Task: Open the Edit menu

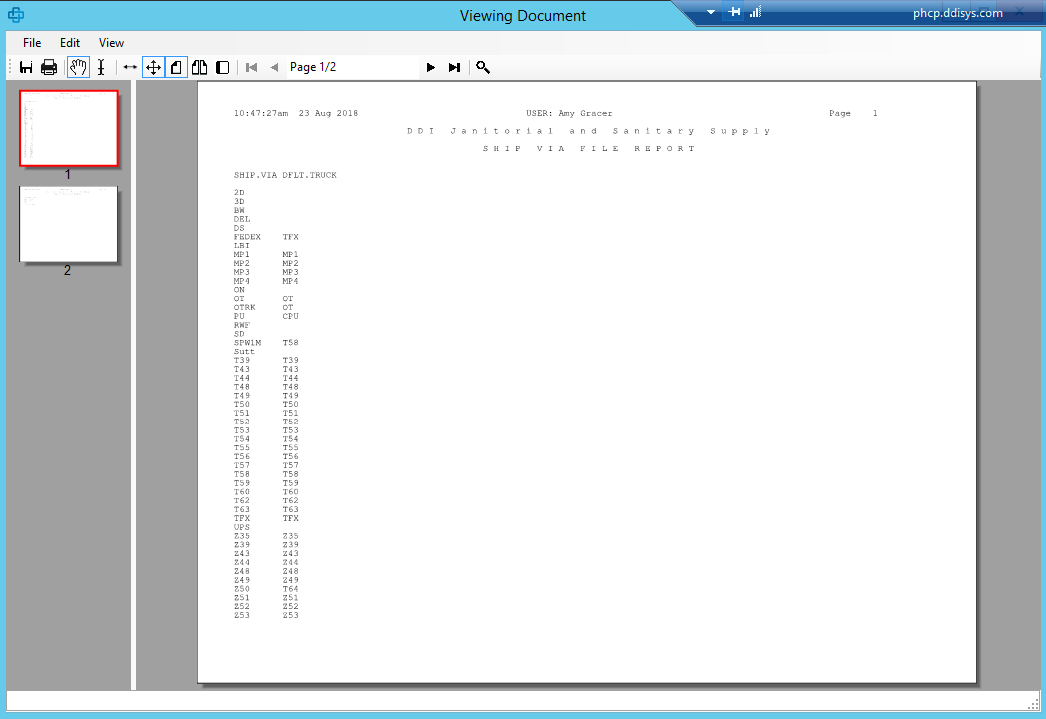Action: pos(69,42)
